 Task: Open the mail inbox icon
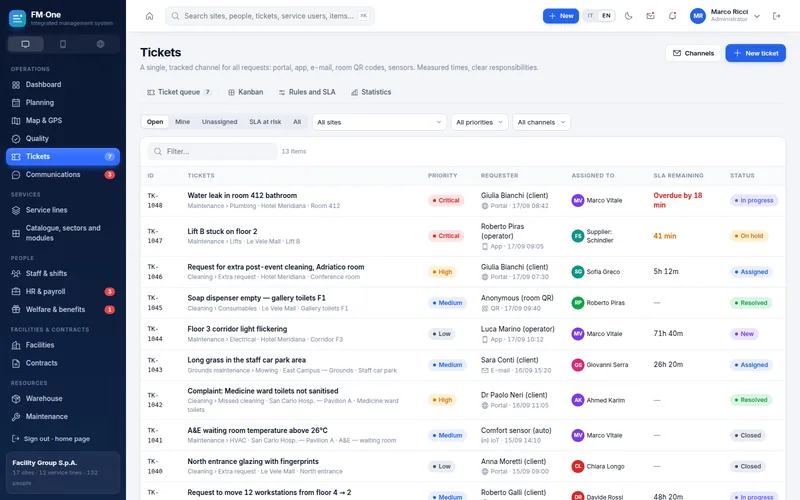[651, 16]
